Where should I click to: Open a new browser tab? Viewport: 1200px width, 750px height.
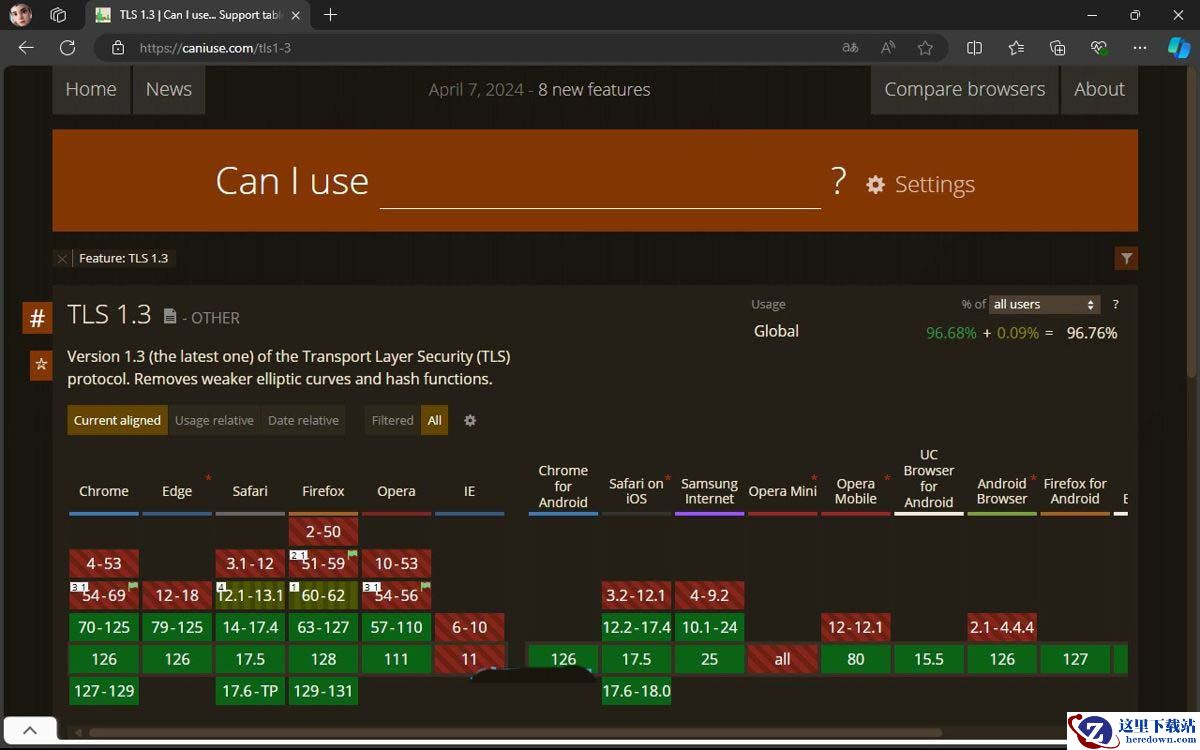click(x=330, y=15)
